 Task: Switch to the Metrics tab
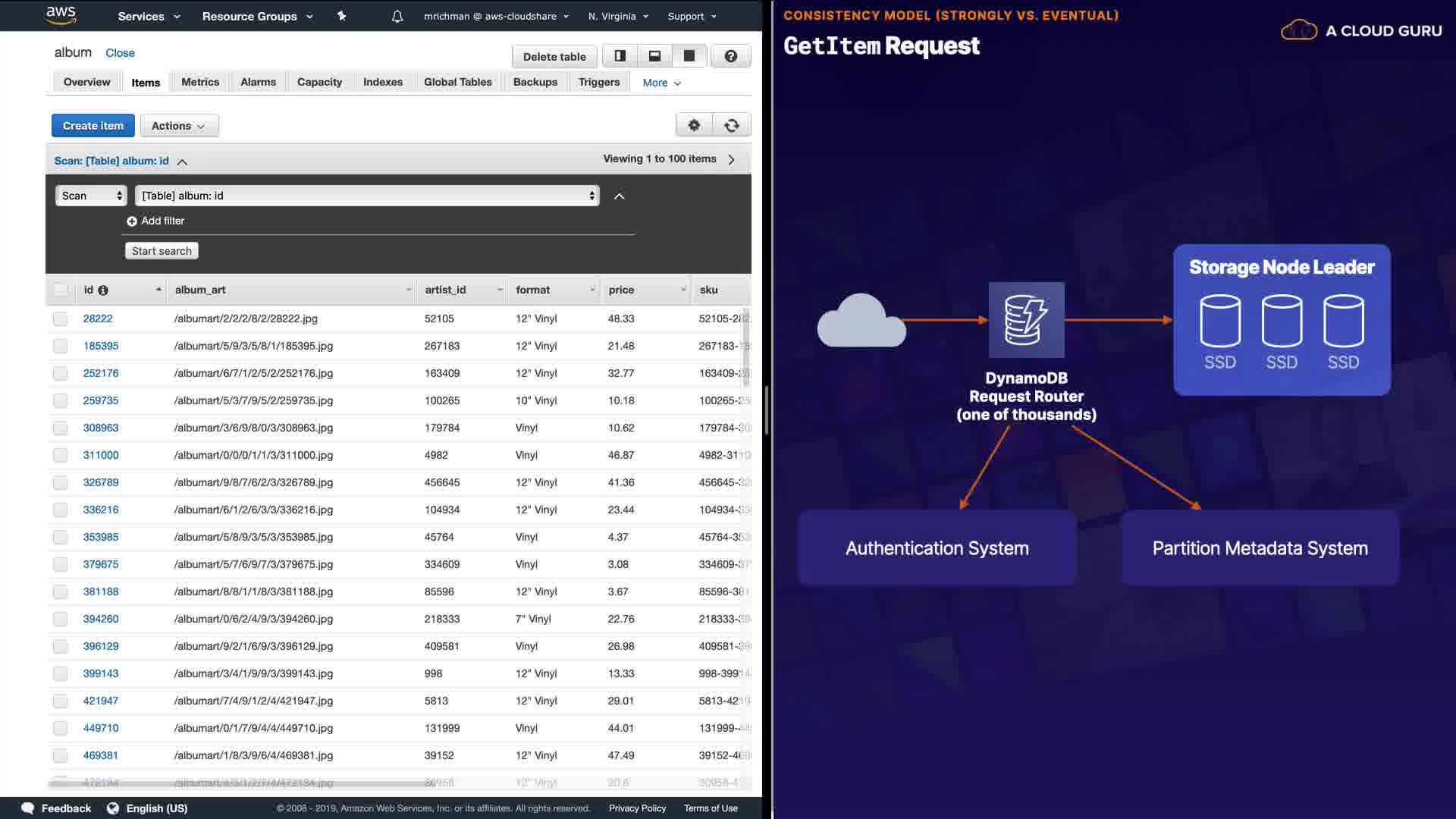[200, 82]
